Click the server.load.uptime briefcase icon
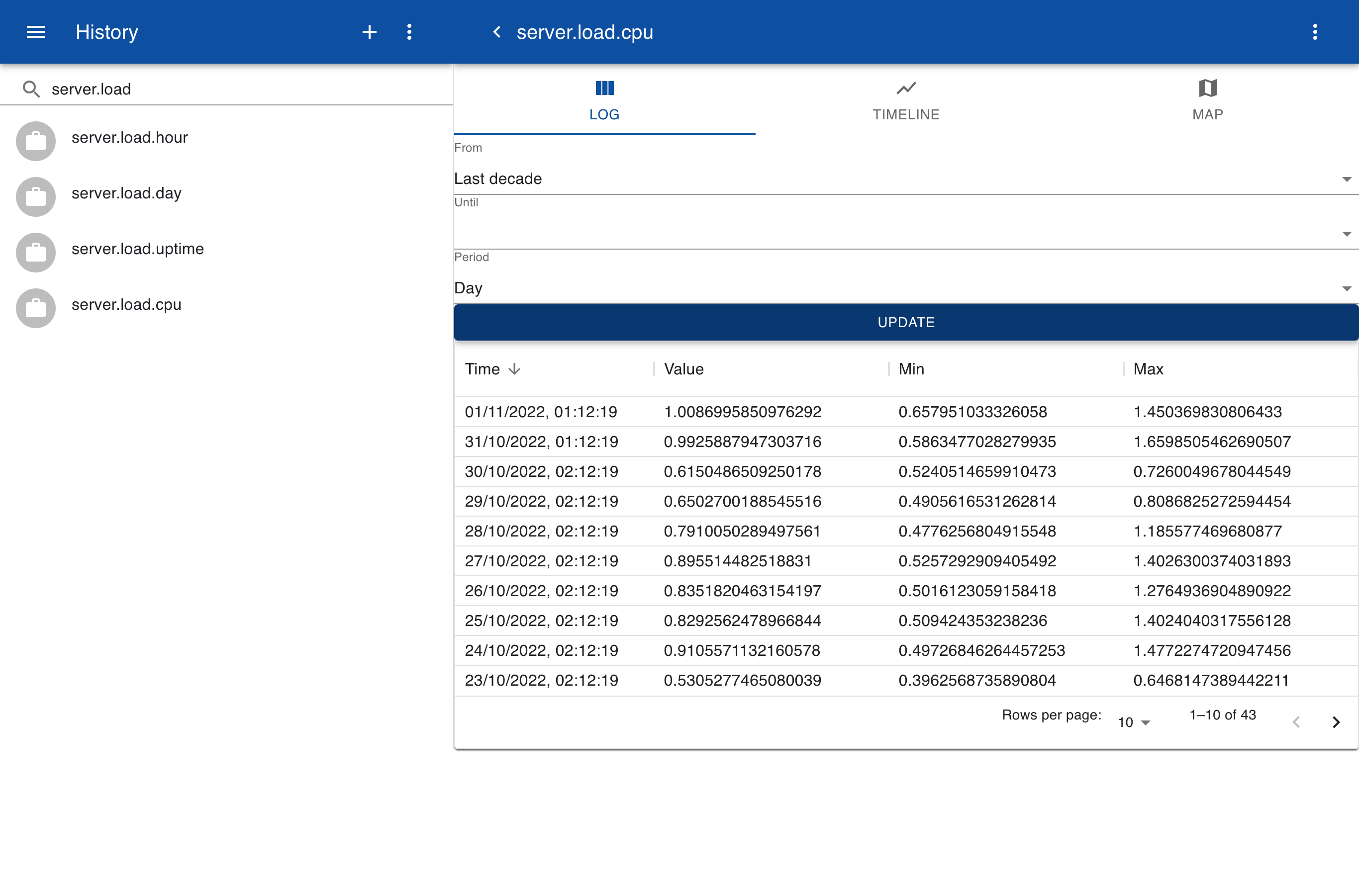Screen dimensions: 1359x896 coord(35,252)
